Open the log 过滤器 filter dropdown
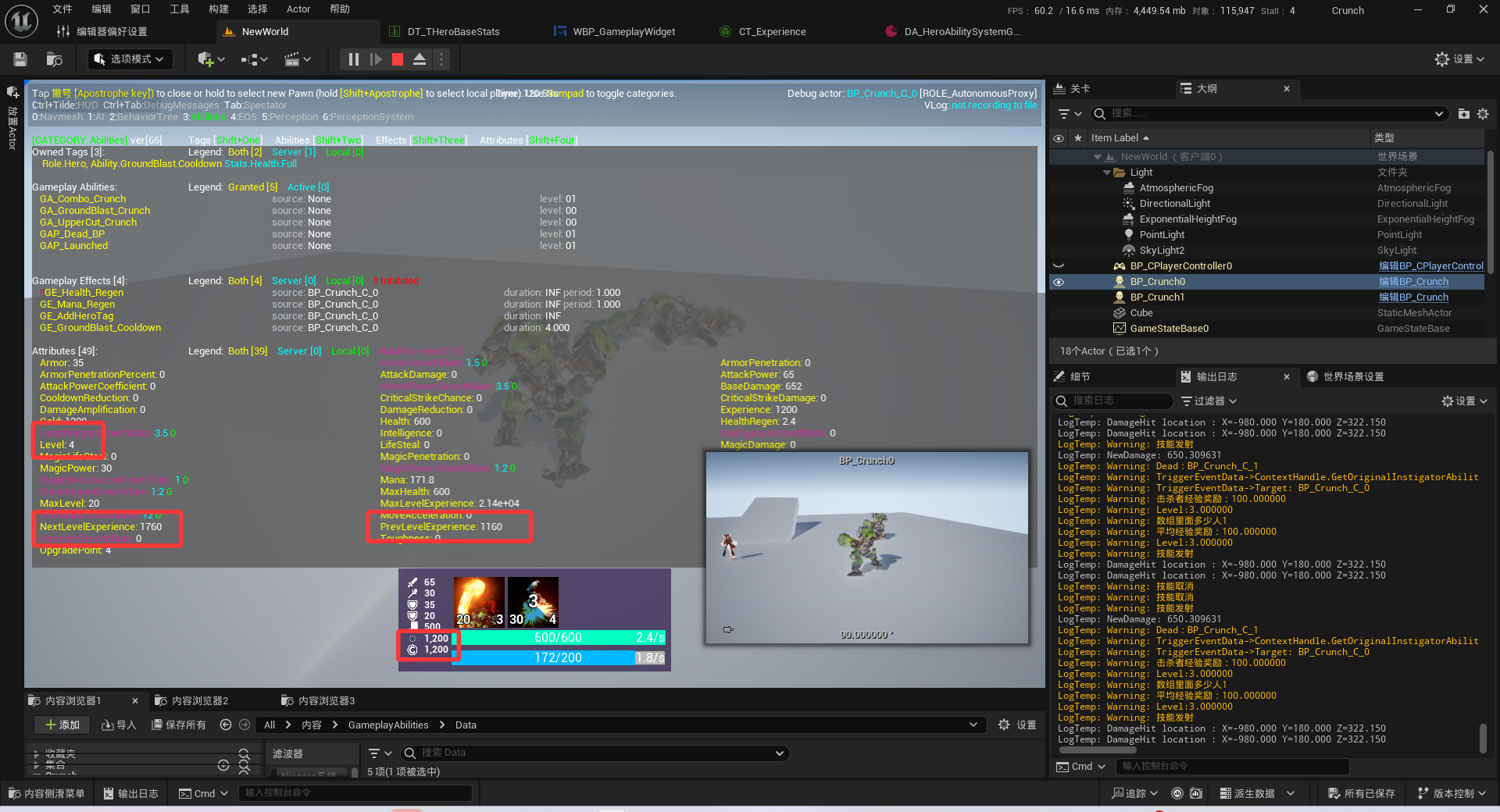The height and width of the screenshot is (812, 1500). coord(1209,401)
